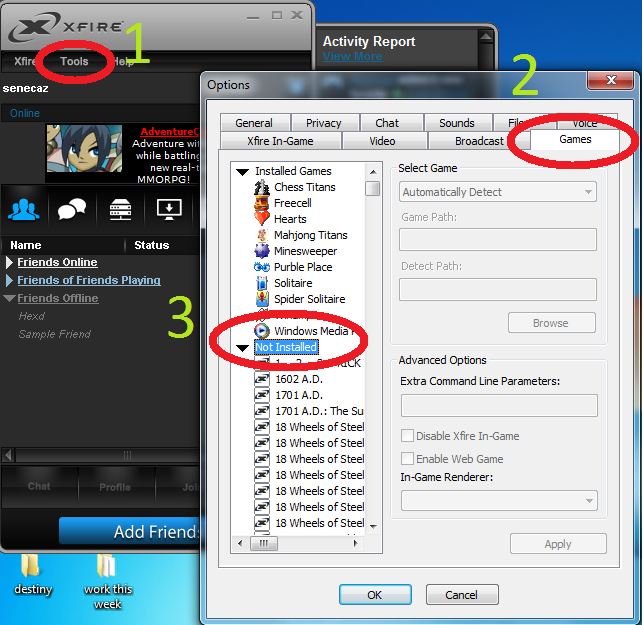Click the Online status link
The width and height of the screenshot is (643, 625).
25,113
